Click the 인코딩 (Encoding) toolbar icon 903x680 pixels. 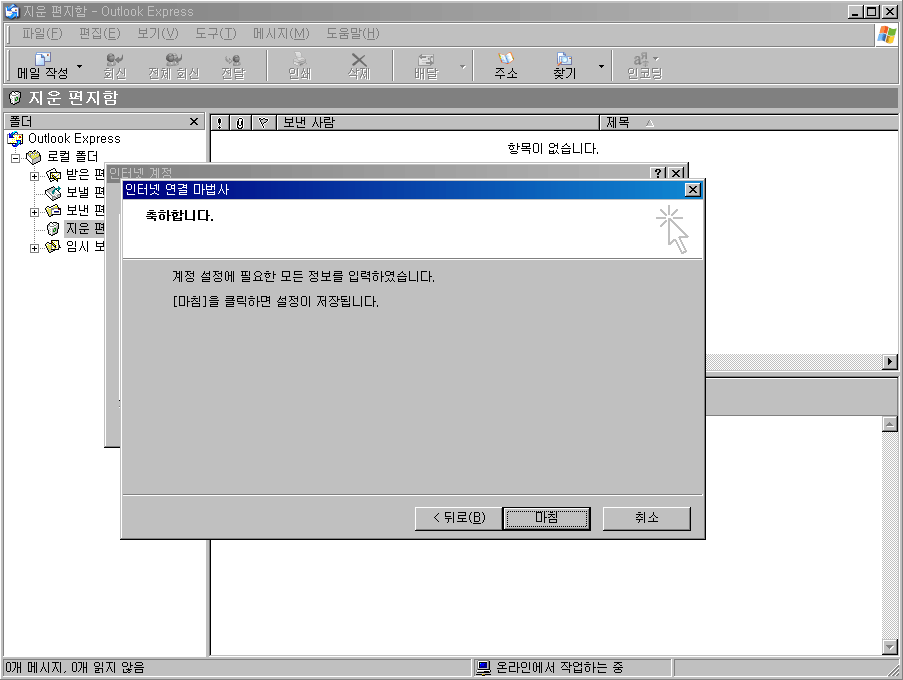(644, 66)
